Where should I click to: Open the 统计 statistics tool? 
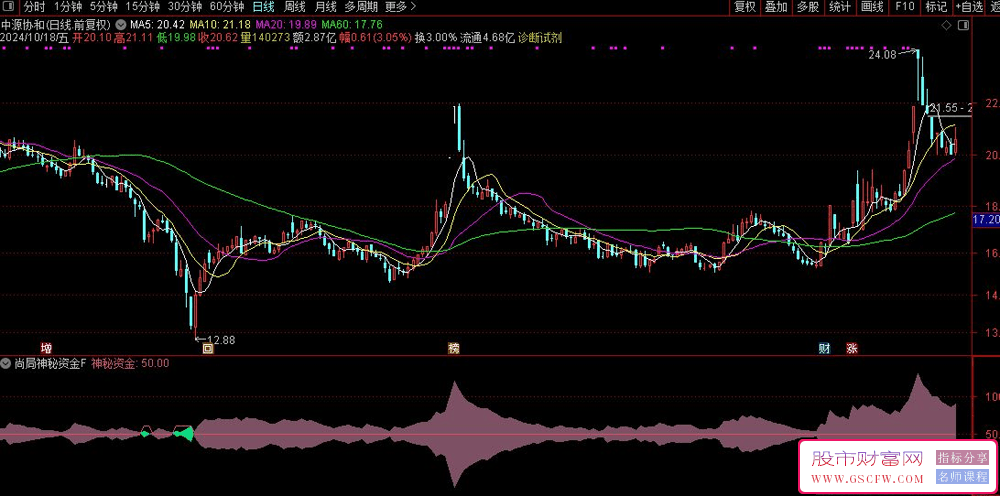[x=840, y=7]
